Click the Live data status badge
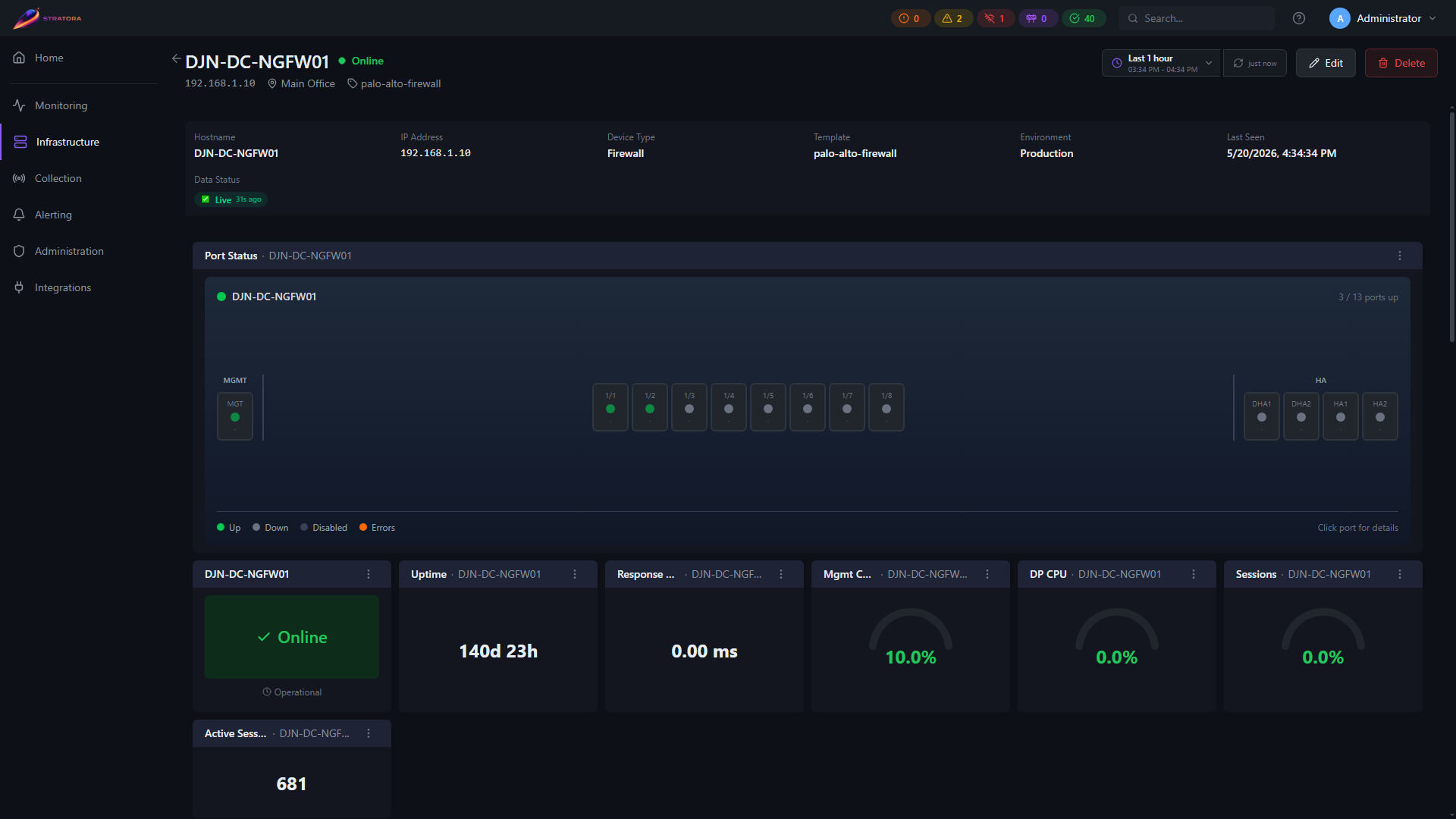 pos(231,199)
